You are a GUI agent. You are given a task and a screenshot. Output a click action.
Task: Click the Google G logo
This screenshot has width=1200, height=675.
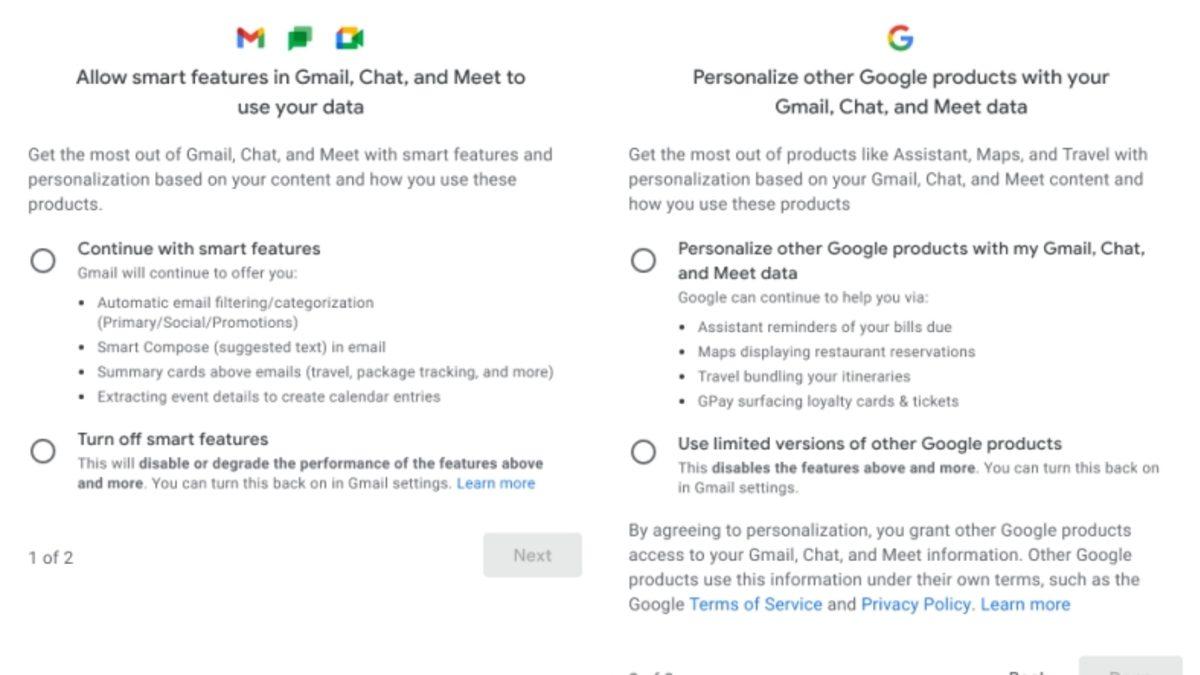pyautogui.click(x=901, y=38)
